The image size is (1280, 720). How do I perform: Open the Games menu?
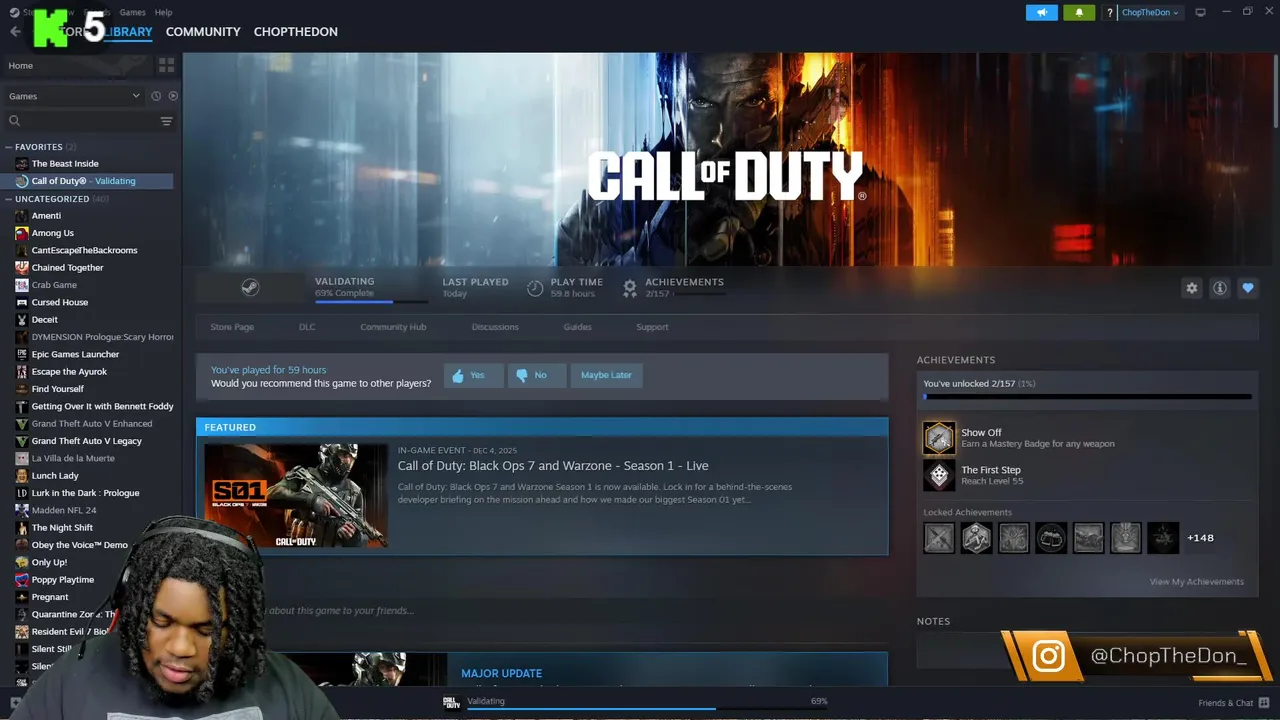[132, 12]
